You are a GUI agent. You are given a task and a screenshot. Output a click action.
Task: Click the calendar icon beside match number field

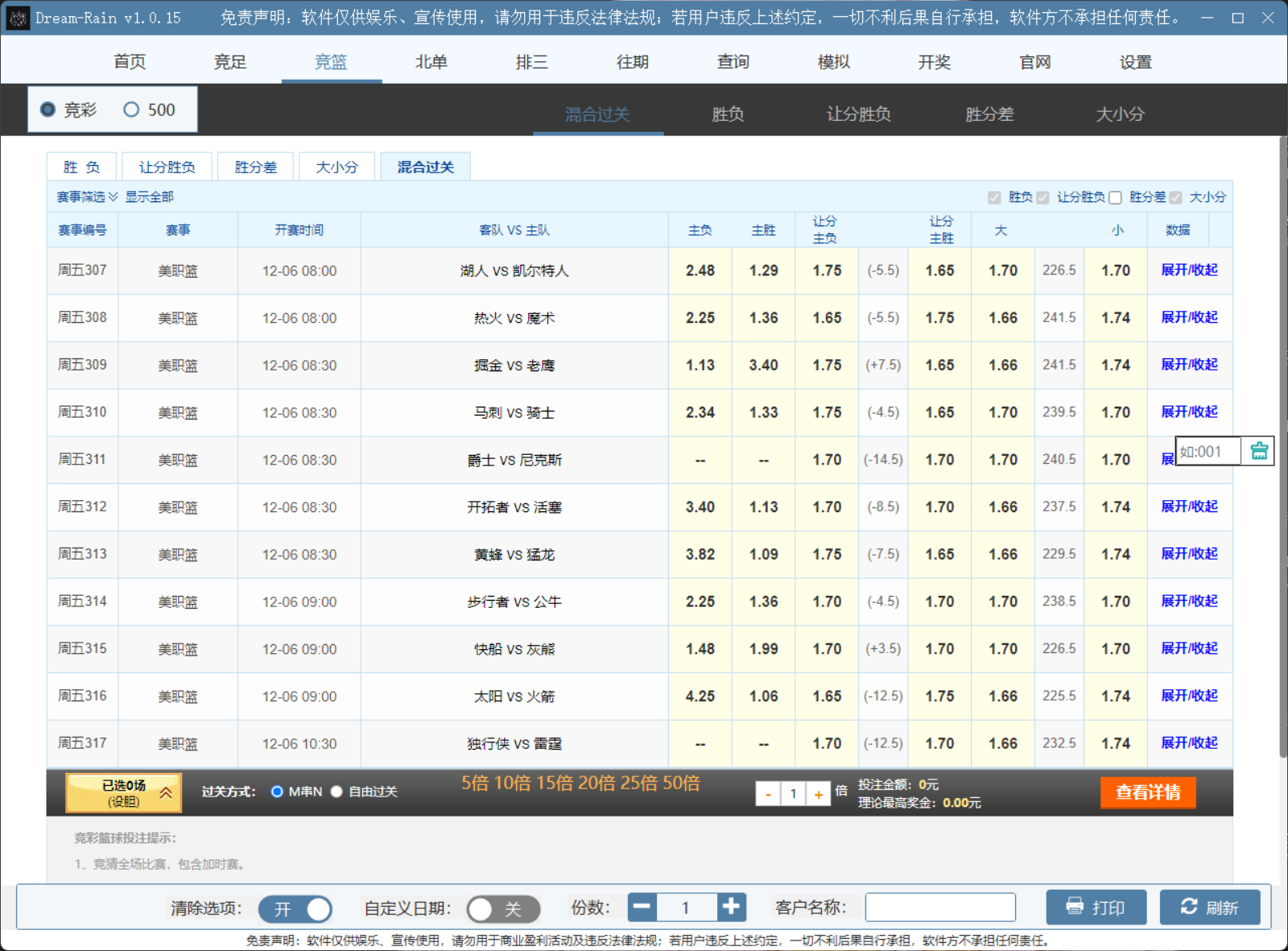click(x=1259, y=451)
